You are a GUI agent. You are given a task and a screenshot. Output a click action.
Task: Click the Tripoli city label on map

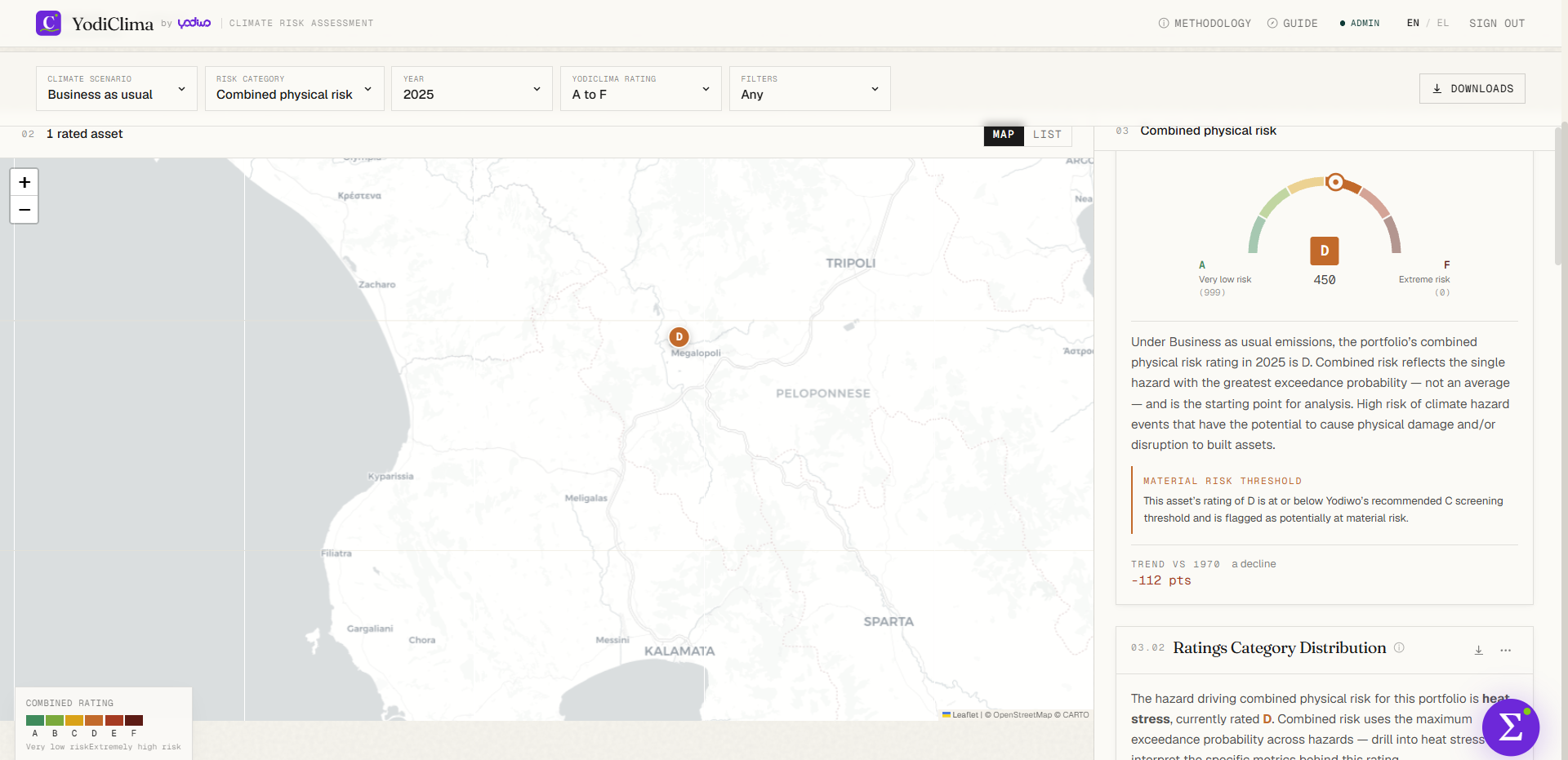coord(850,263)
